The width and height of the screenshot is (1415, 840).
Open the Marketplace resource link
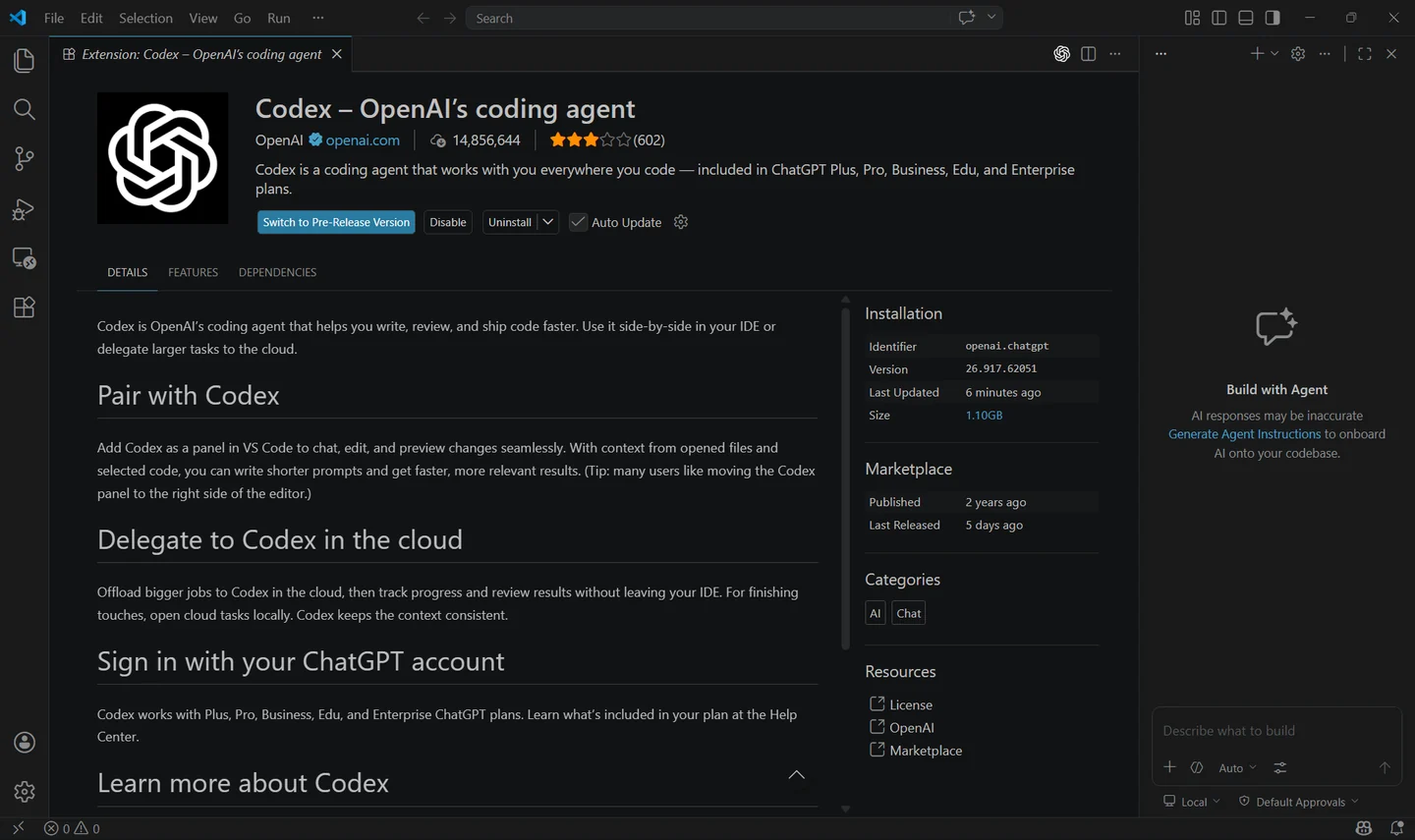click(x=926, y=750)
